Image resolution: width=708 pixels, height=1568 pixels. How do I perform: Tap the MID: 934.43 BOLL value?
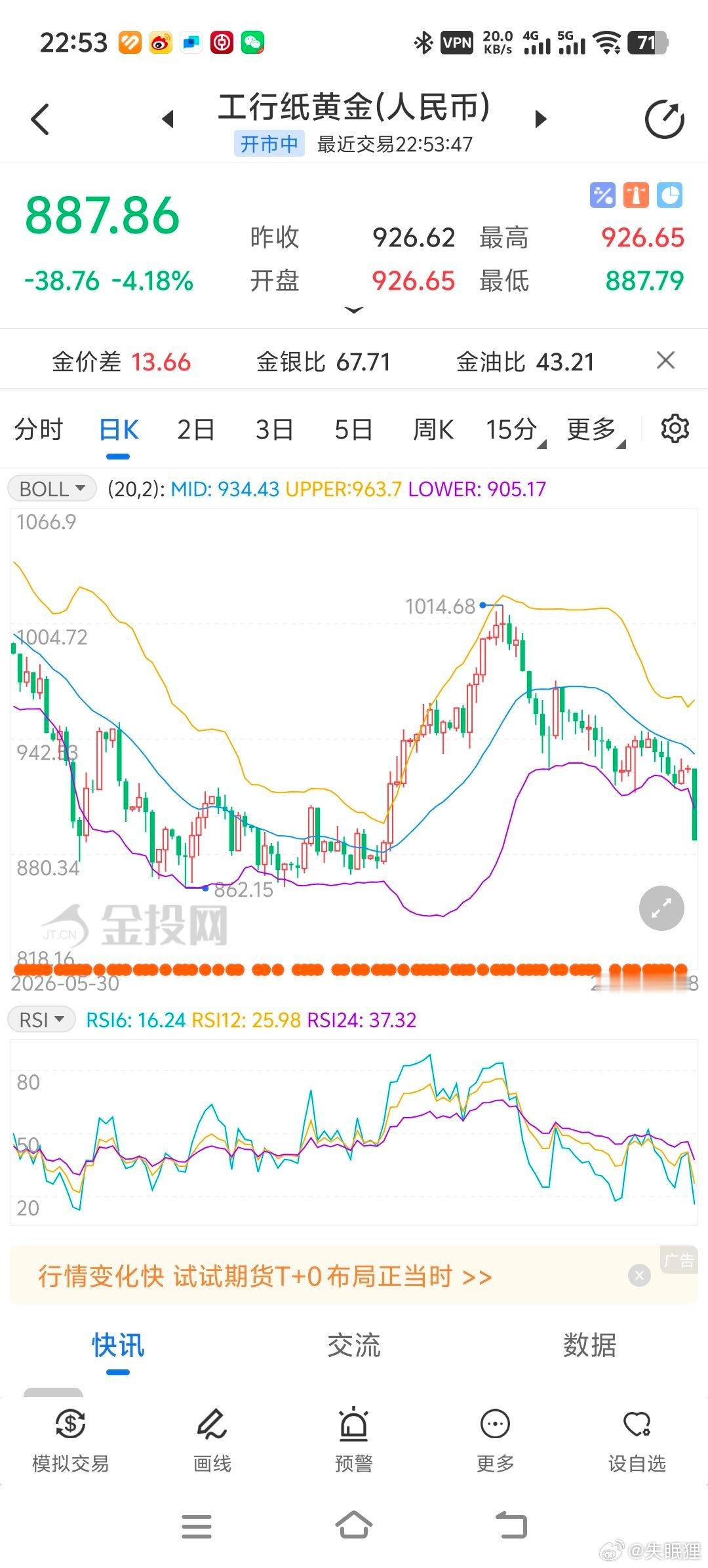pos(225,489)
